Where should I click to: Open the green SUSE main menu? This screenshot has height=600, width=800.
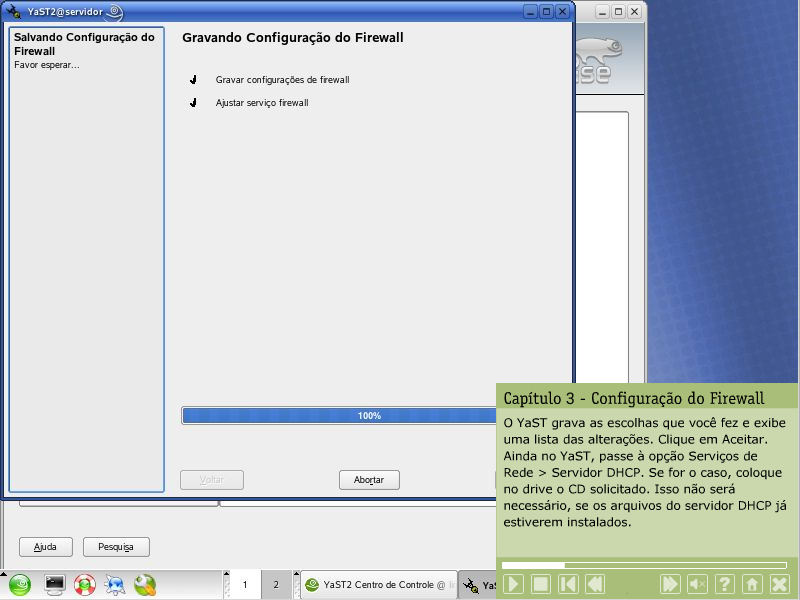pos(20,585)
